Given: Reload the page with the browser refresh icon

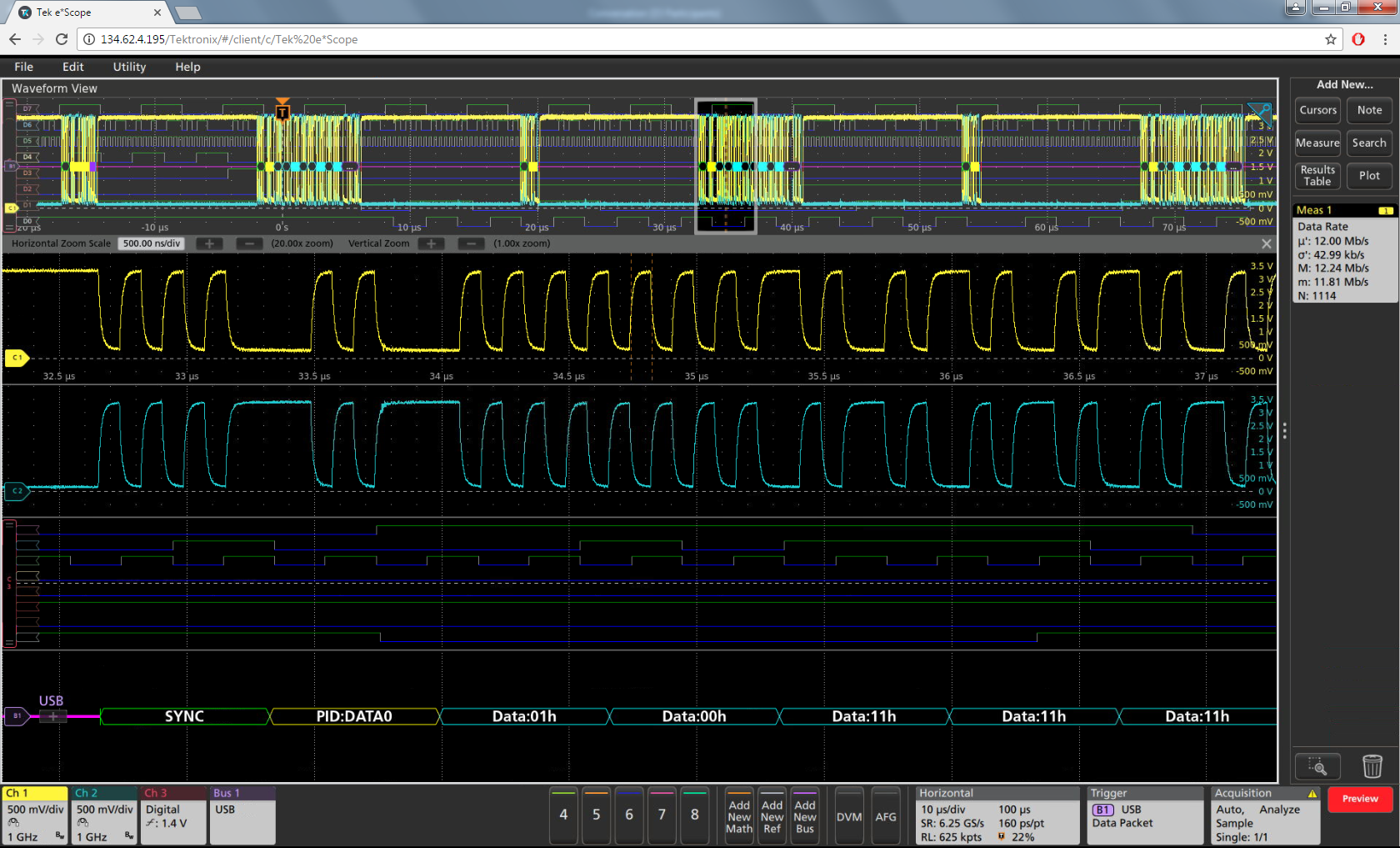Looking at the screenshot, I should click(61, 38).
